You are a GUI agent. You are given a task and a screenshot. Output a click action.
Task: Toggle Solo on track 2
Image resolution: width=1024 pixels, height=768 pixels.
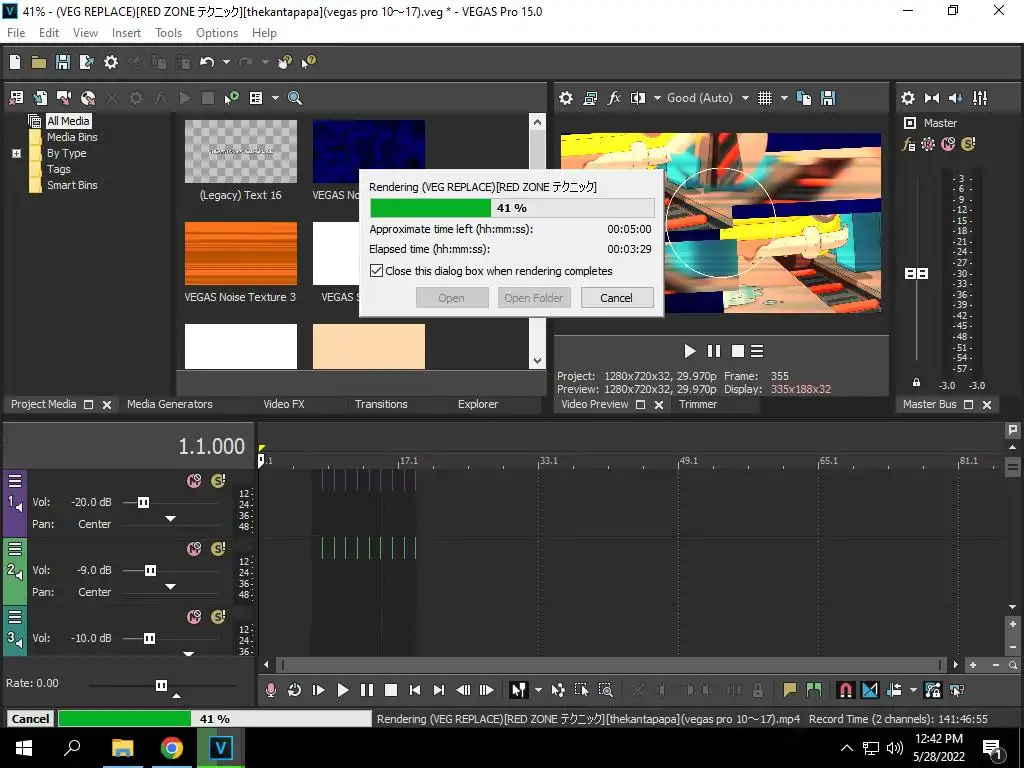click(218, 549)
